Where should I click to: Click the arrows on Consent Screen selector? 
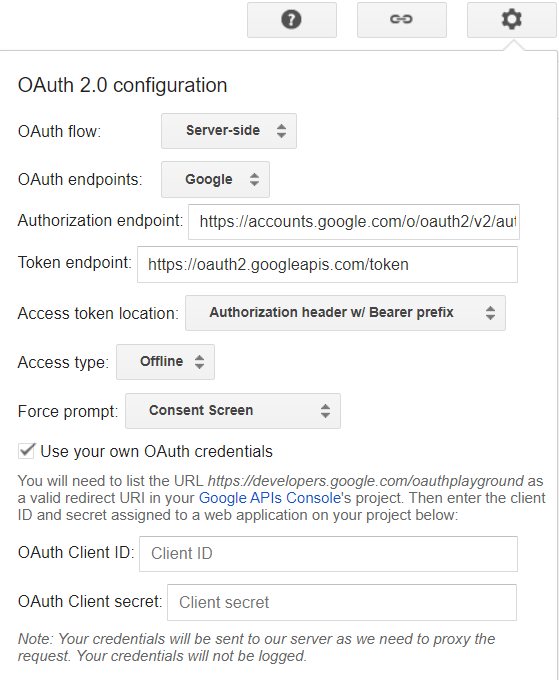pyautogui.click(x=325, y=411)
